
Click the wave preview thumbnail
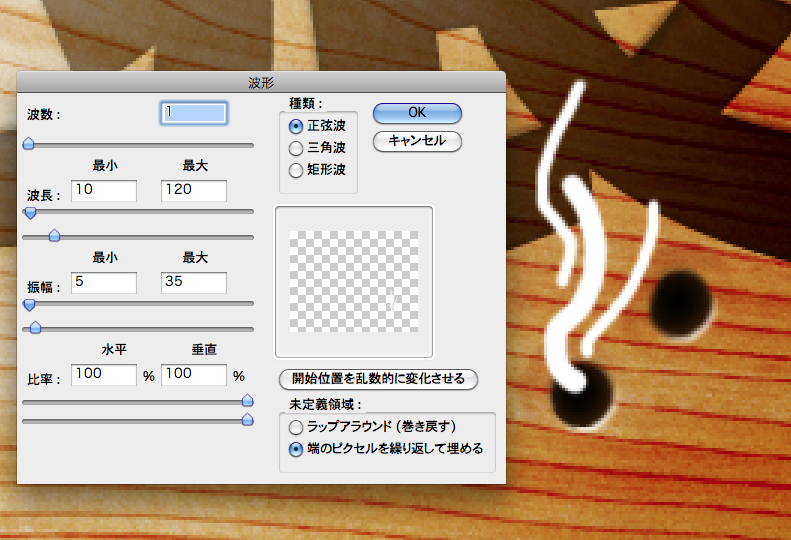(354, 282)
